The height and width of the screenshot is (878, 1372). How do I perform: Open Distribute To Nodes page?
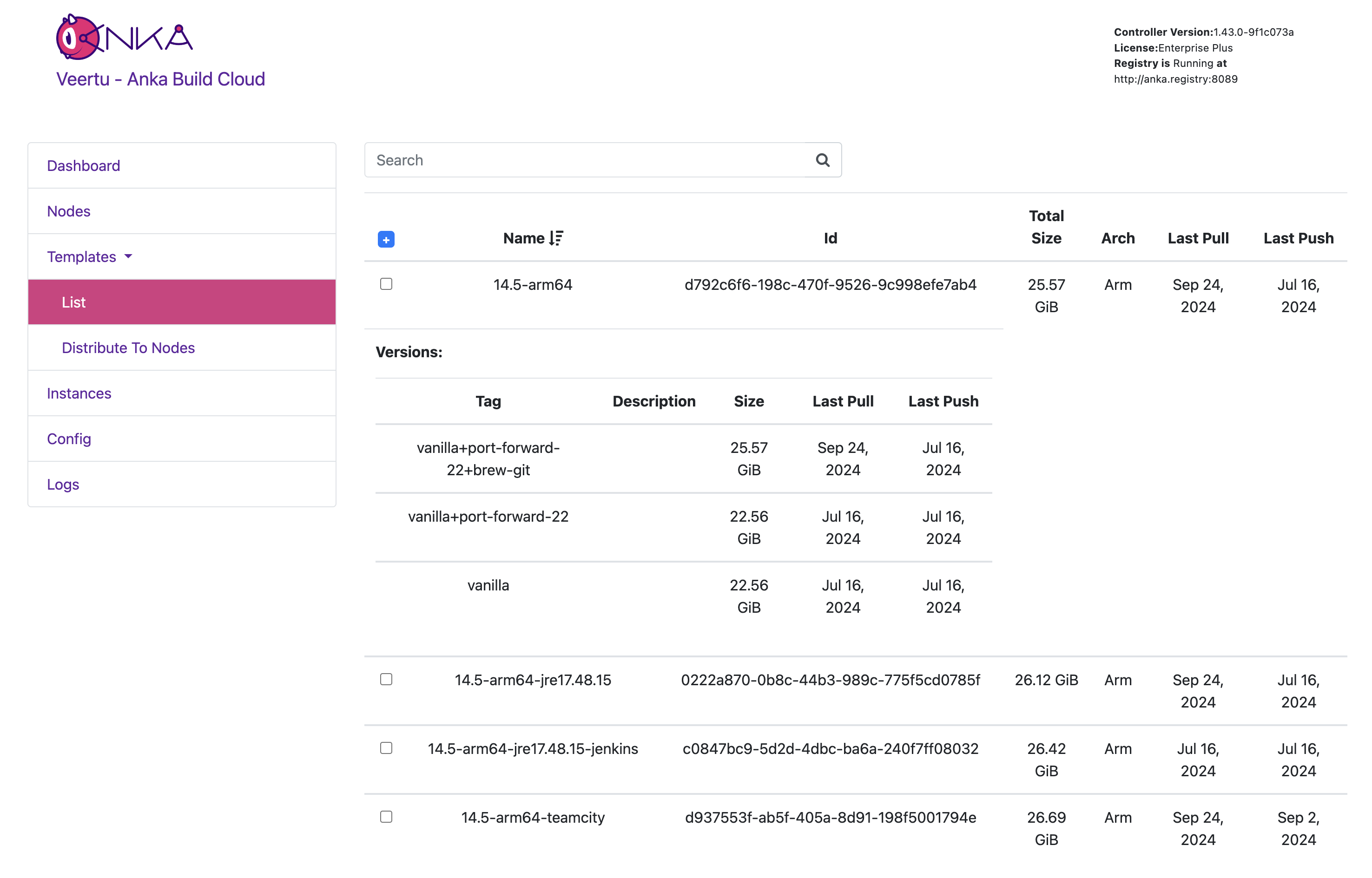pos(128,348)
